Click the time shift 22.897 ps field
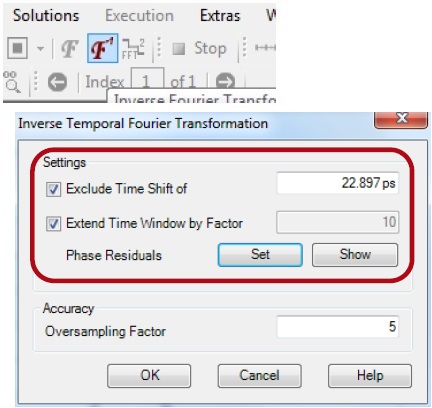 (x=338, y=183)
